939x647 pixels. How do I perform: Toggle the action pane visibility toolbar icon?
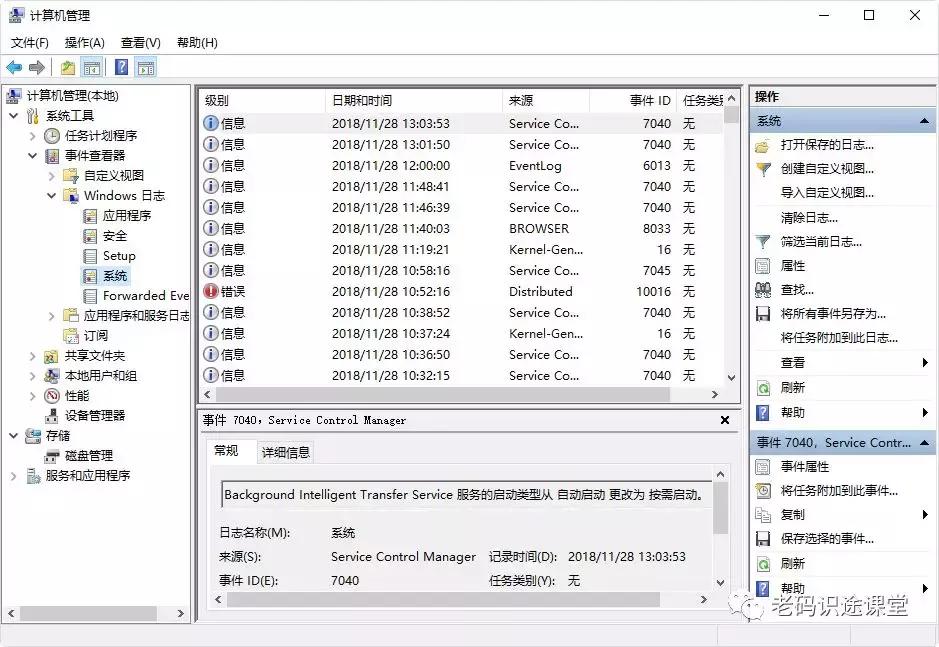click(145, 67)
